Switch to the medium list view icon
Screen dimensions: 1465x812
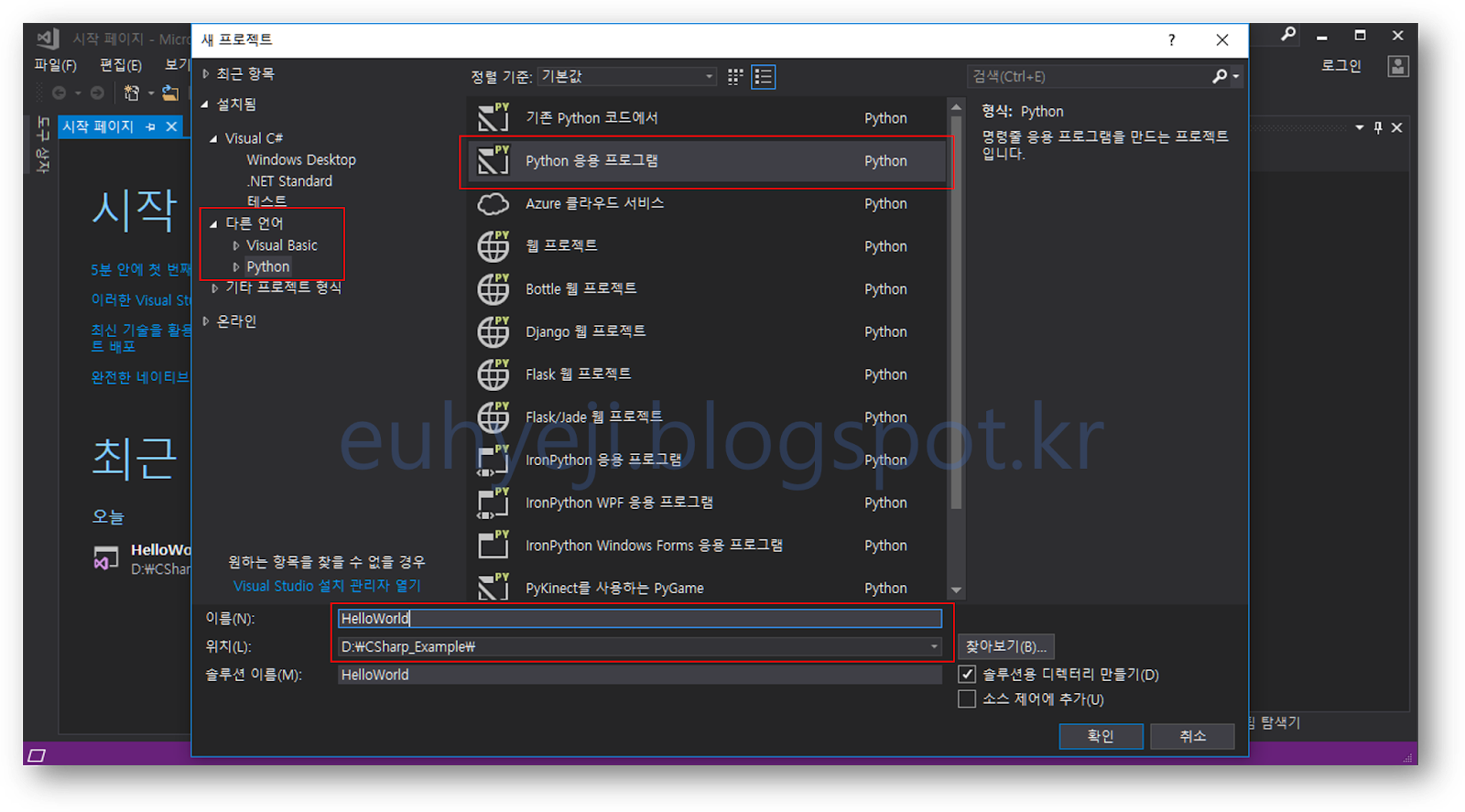pos(763,77)
